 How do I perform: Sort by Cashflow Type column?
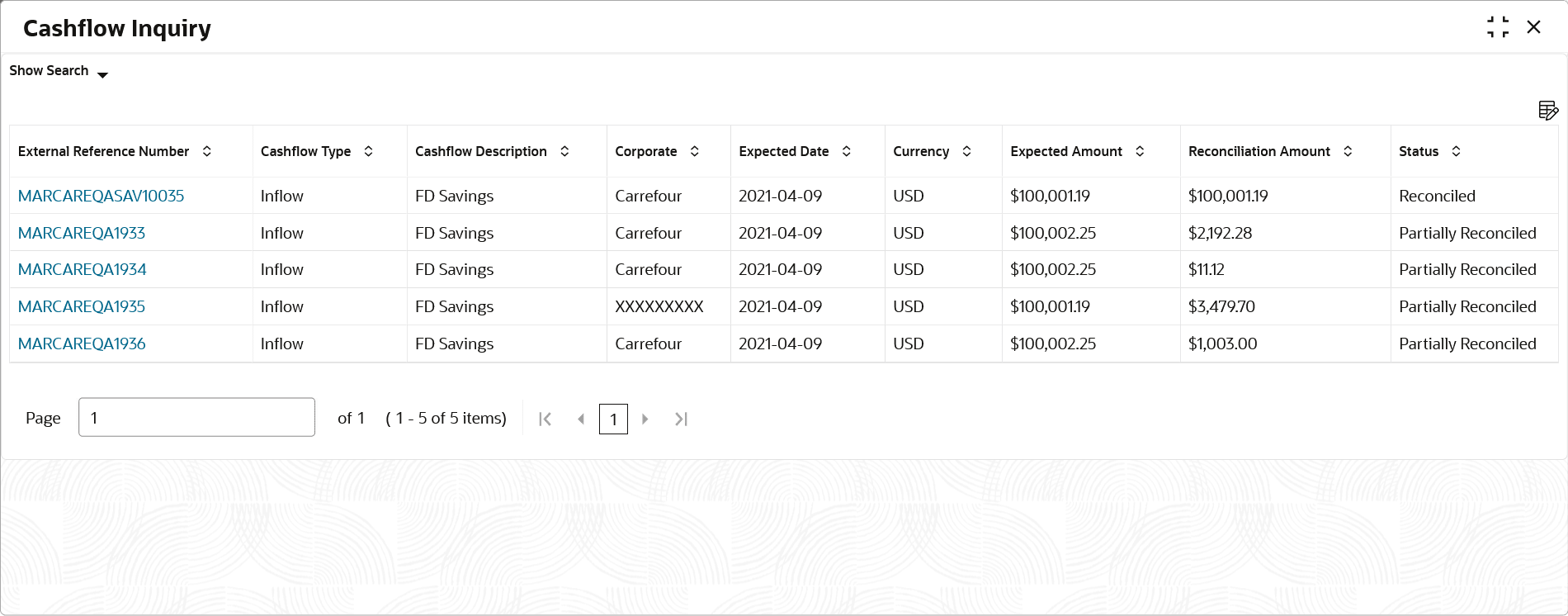369,151
